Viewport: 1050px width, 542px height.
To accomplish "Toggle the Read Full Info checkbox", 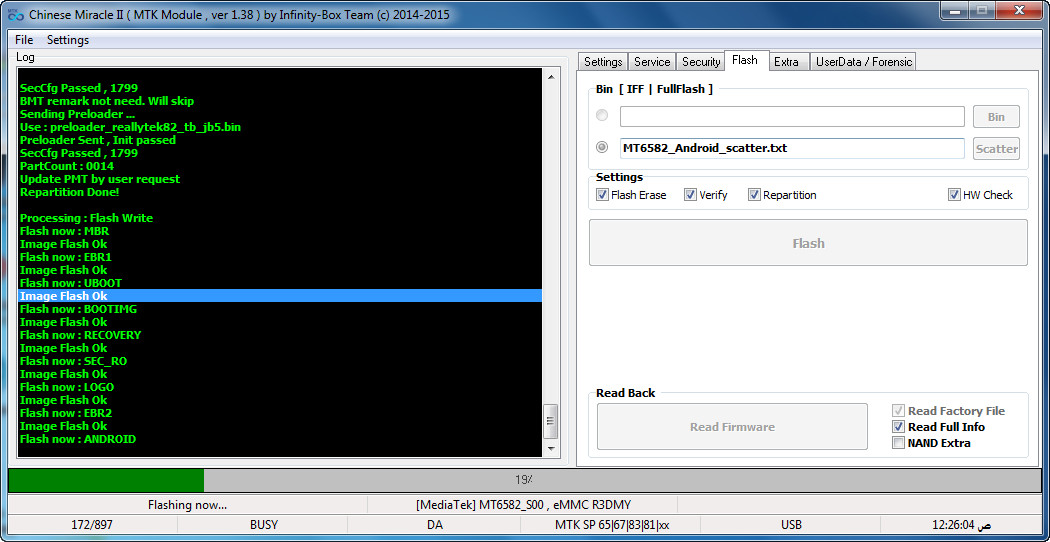I will 898,427.
